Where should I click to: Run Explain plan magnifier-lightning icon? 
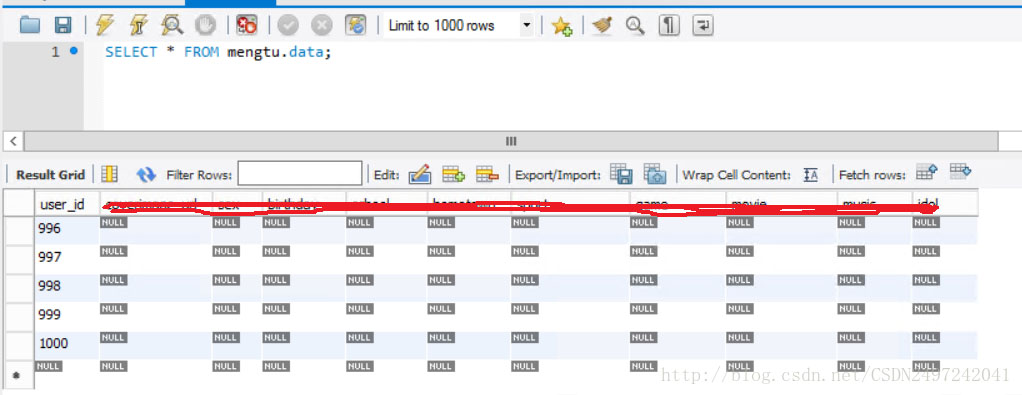173,25
